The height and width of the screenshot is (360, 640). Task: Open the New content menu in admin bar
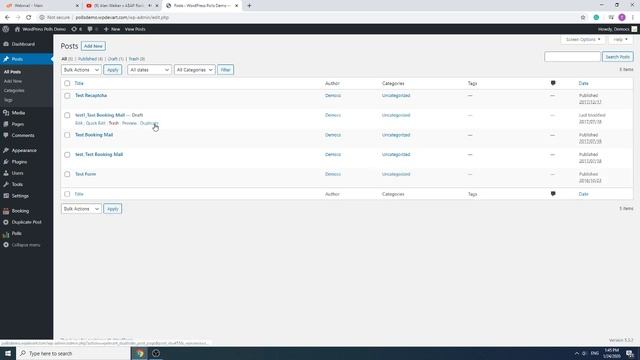coord(112,29)
